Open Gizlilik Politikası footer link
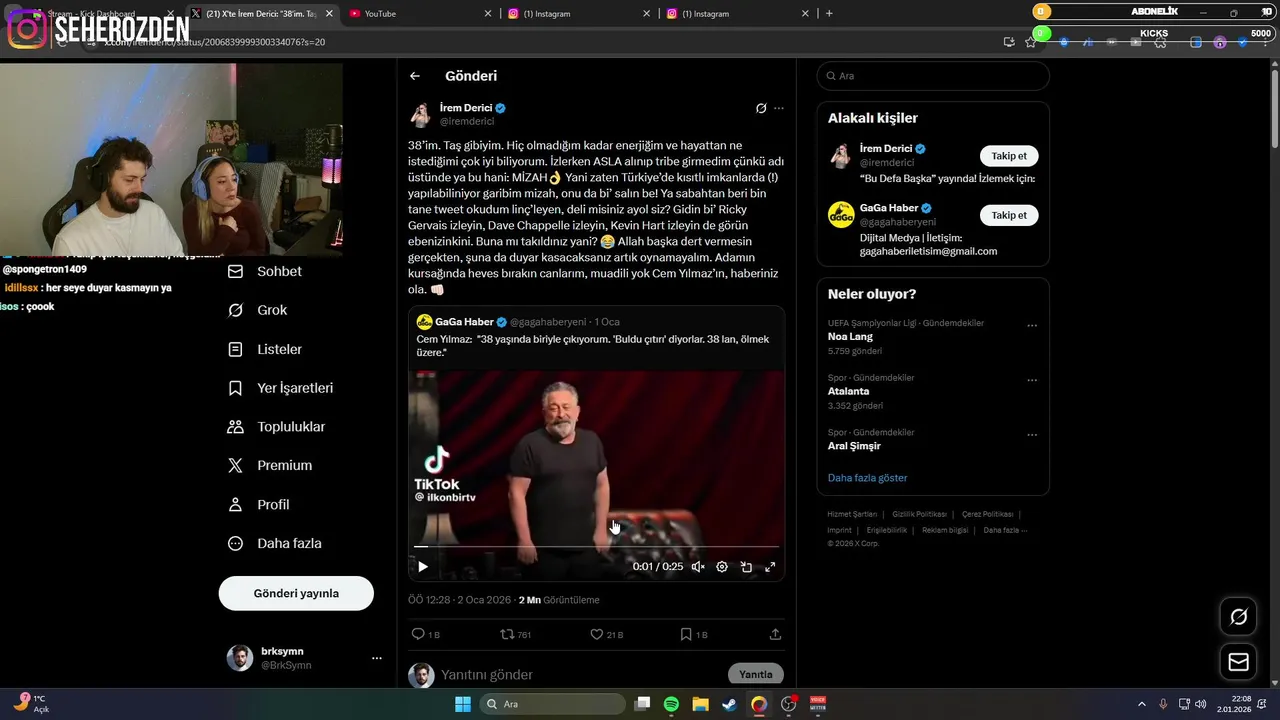 click(x=919, y=514)
